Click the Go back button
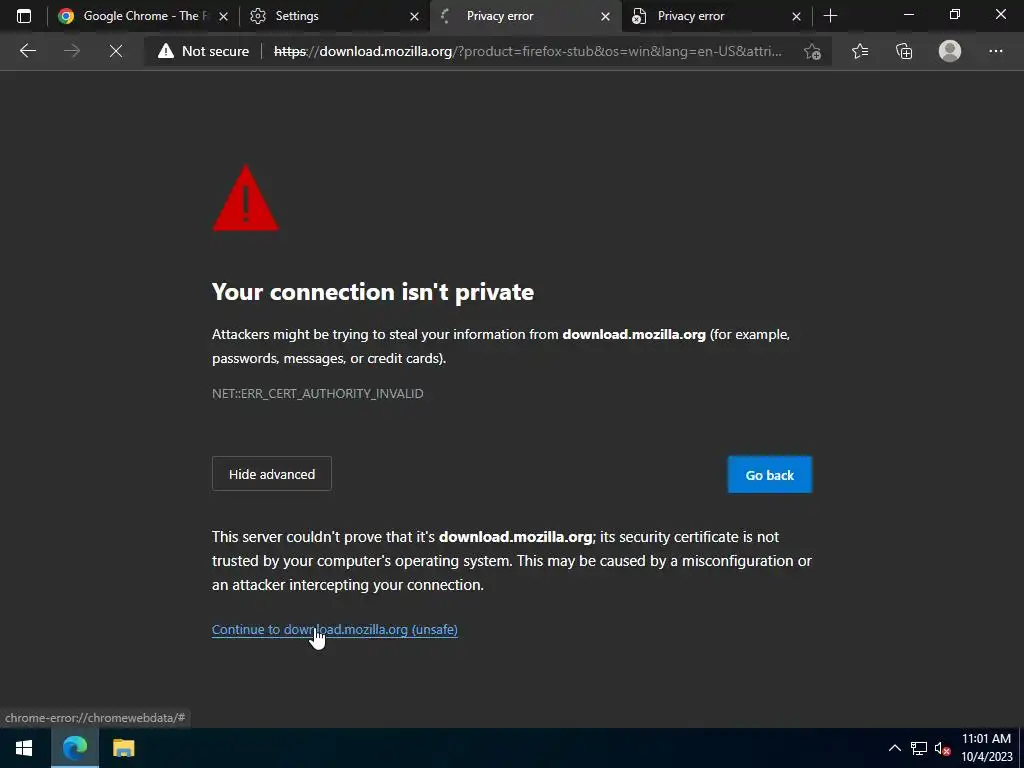Image resolution: width=1024 pixels, height=768 pixels. pos(770,475)
